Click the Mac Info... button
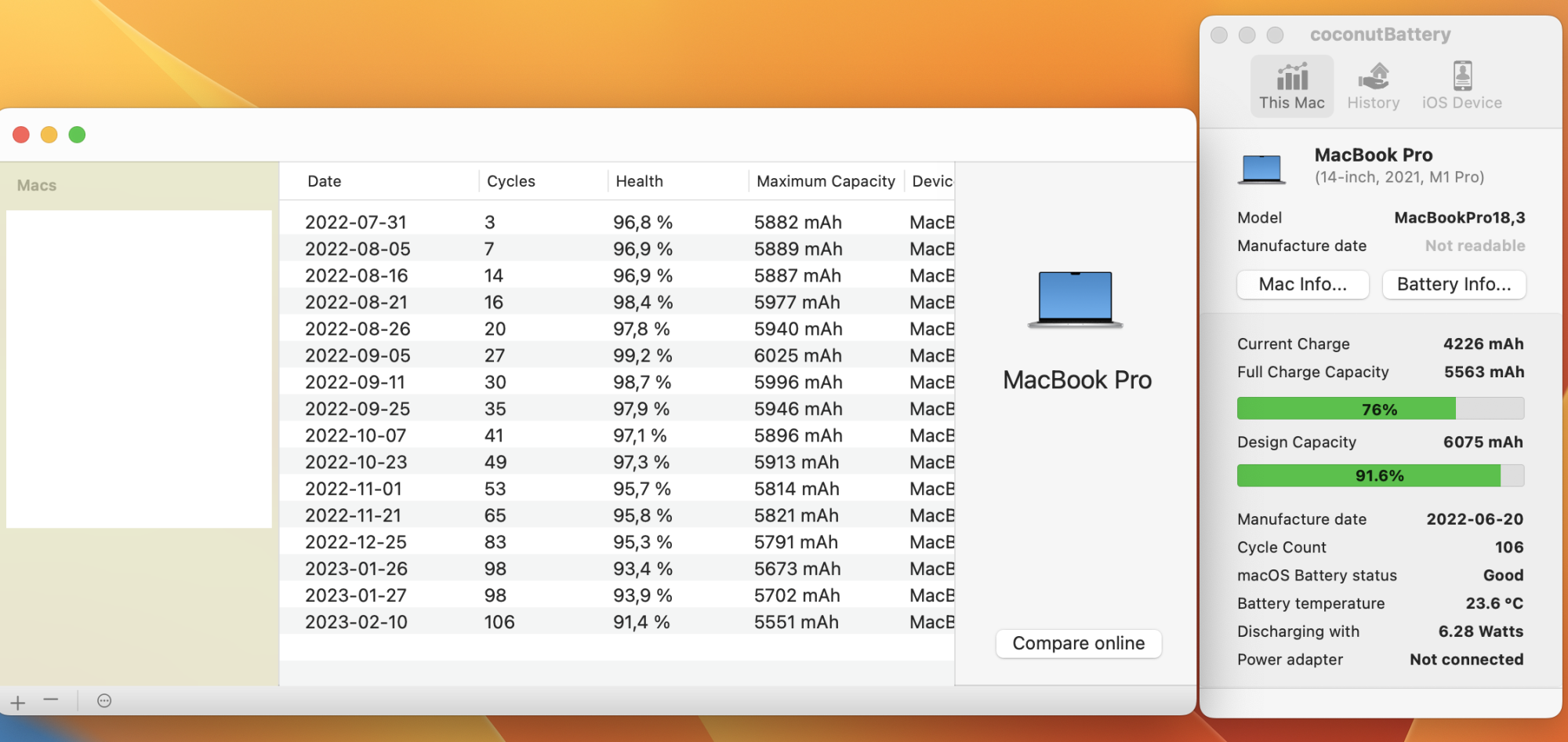This screenshot has height=742, width=1568. pos(1303,285)
